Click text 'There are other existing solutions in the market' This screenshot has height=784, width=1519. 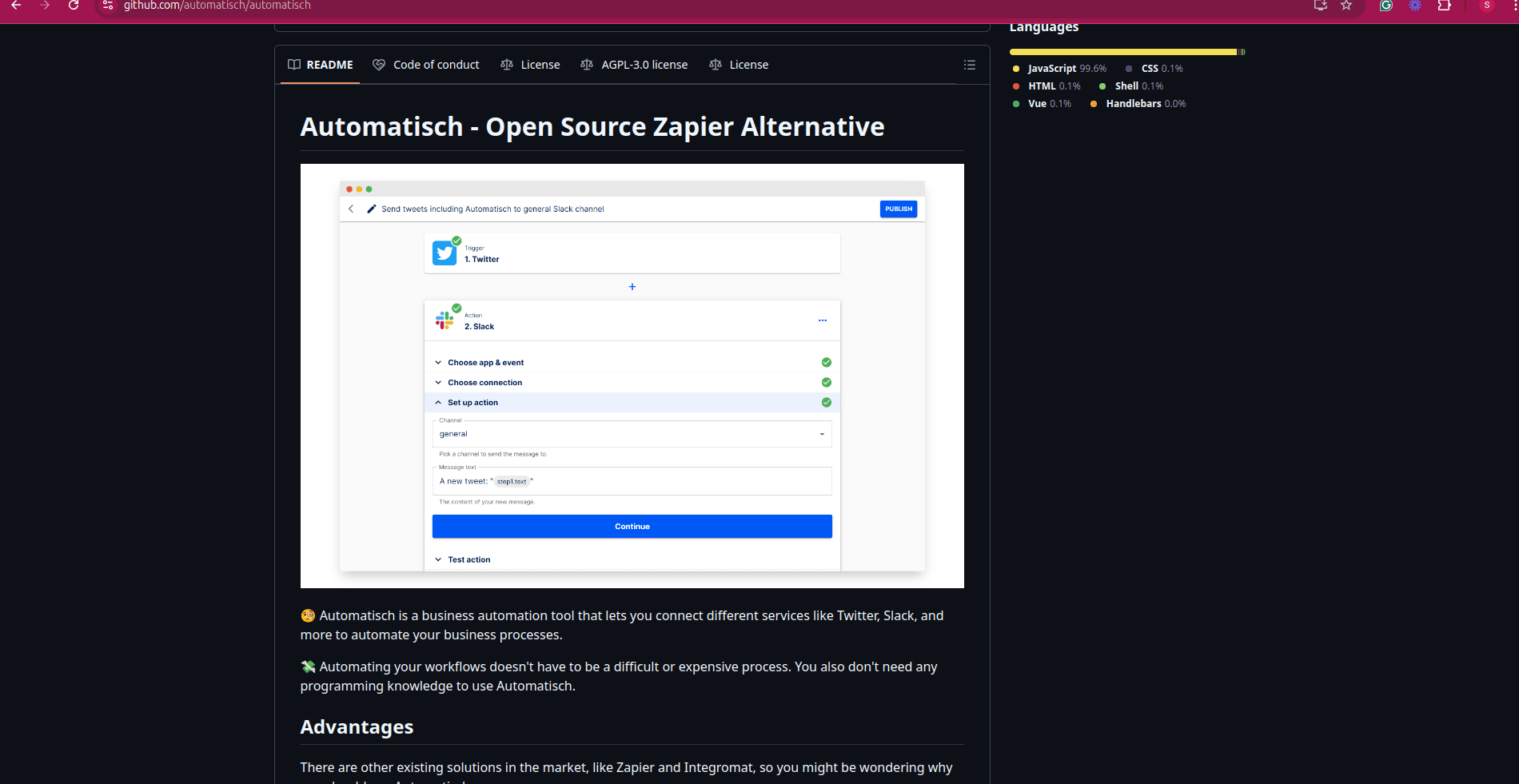tap(444, 767)
